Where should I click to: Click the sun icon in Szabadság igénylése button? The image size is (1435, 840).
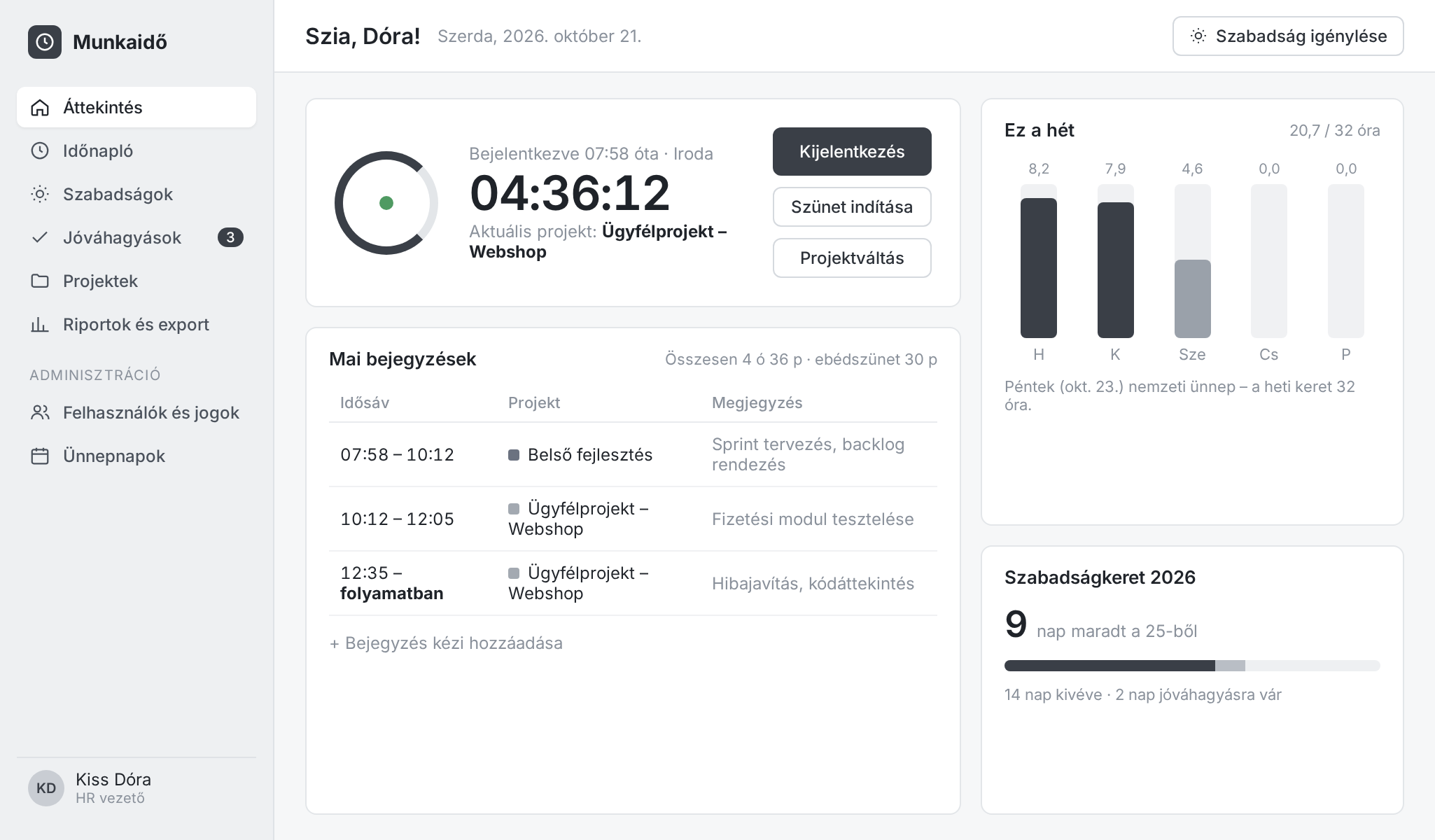coord(1198,36)
